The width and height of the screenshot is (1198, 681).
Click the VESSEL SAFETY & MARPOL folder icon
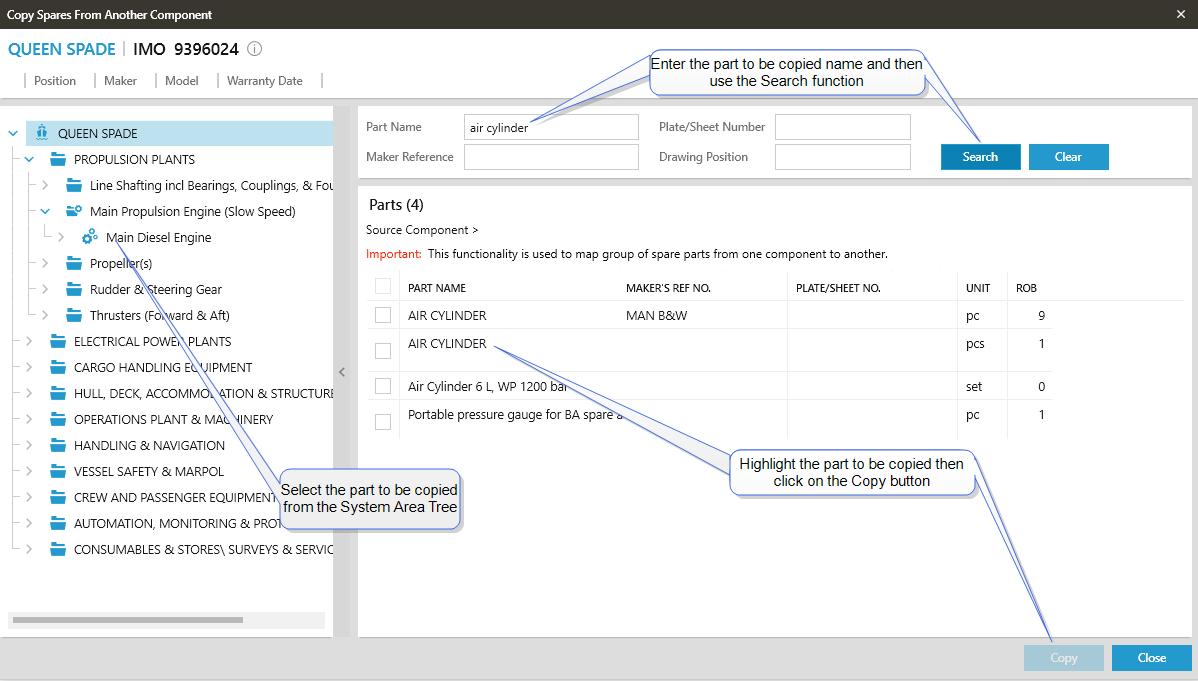pos(58,471)
